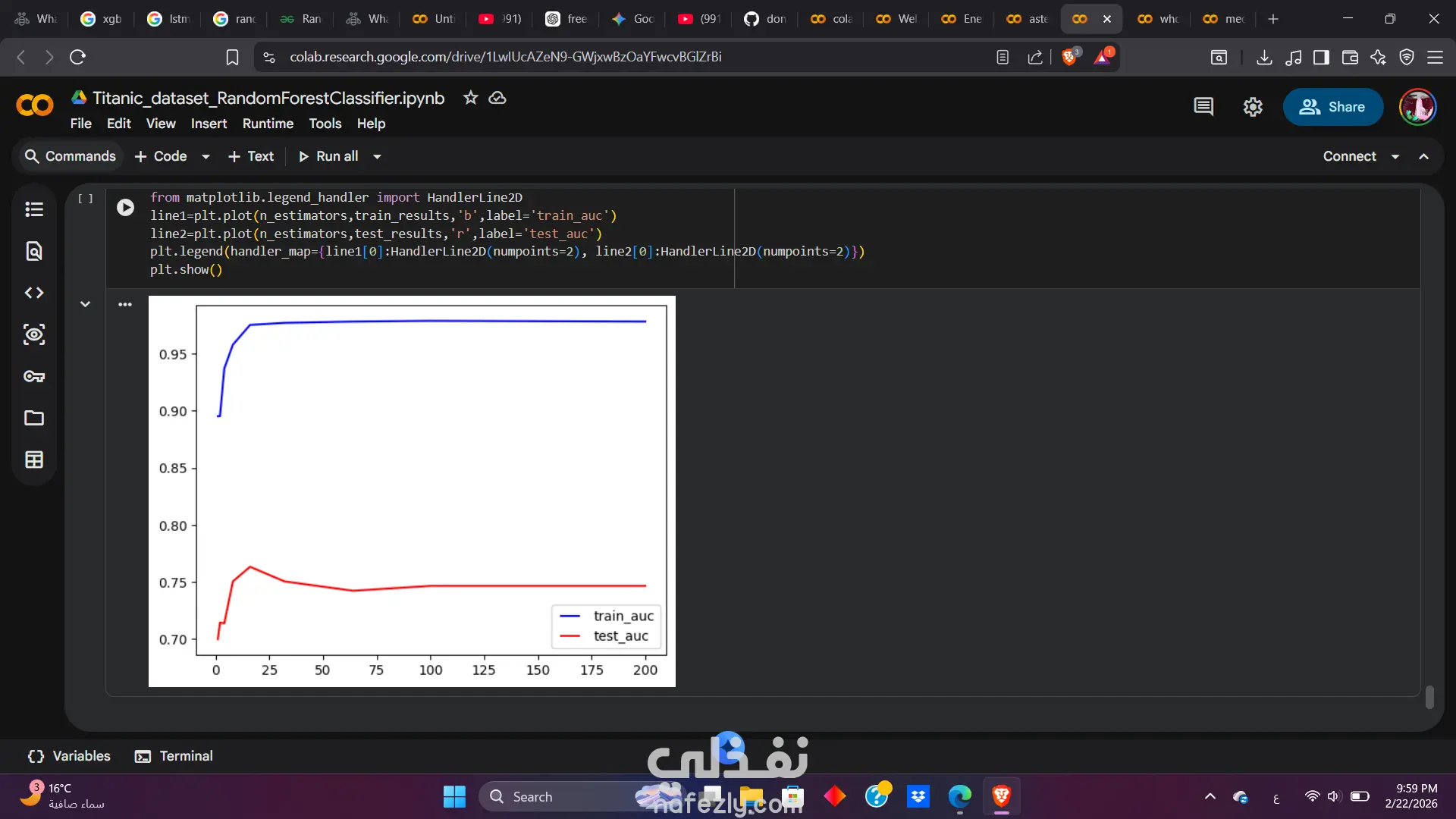
Task: Open the secrets key icon in sidebar
Action: [34, 376]
